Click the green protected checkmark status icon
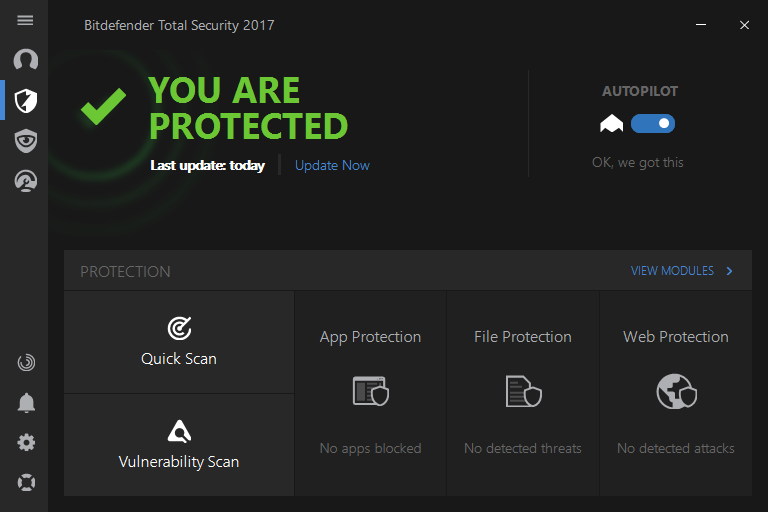 103,107
